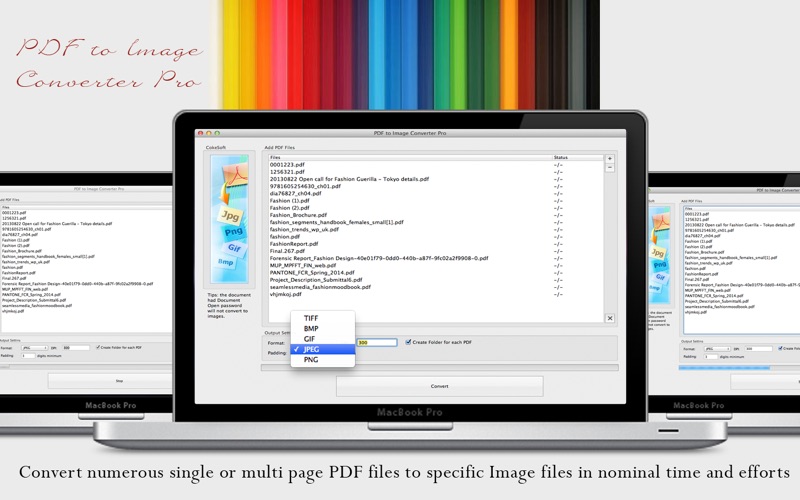Click the Padding digits field in right window
Image resolution: width=800 pixels, height=500 pixels.
[x=711, y=357]
